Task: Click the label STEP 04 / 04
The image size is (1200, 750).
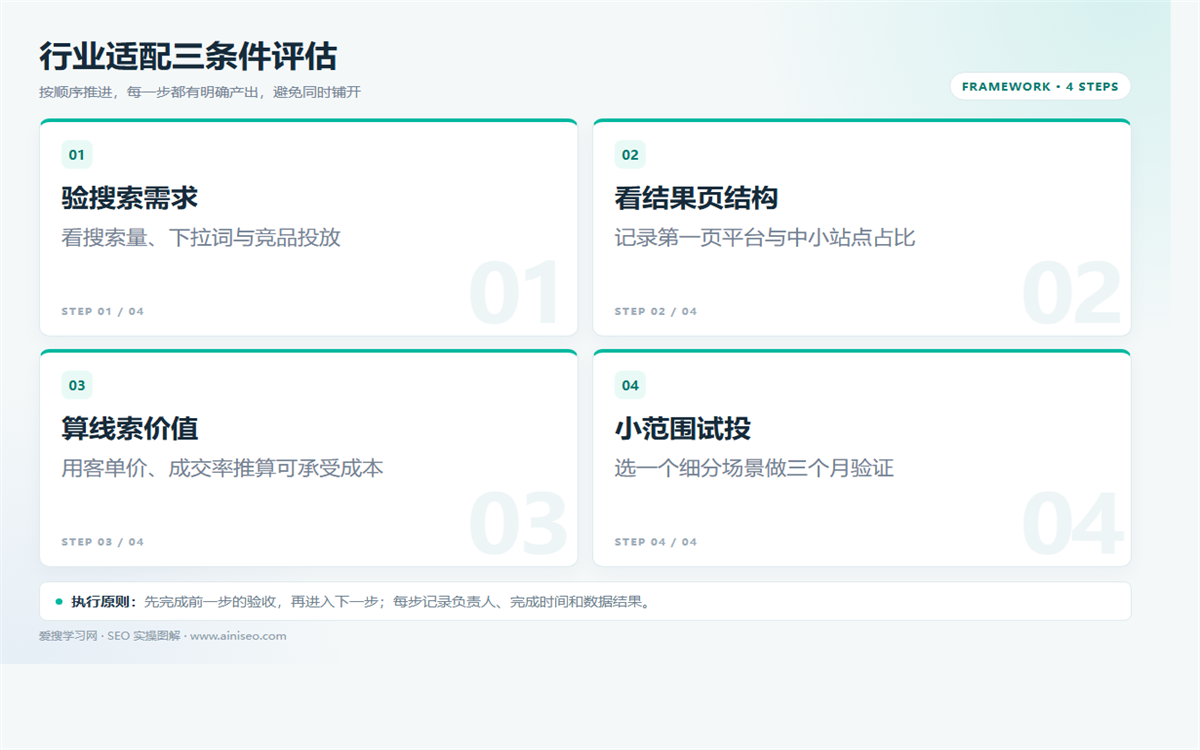Action: (656, 542)
